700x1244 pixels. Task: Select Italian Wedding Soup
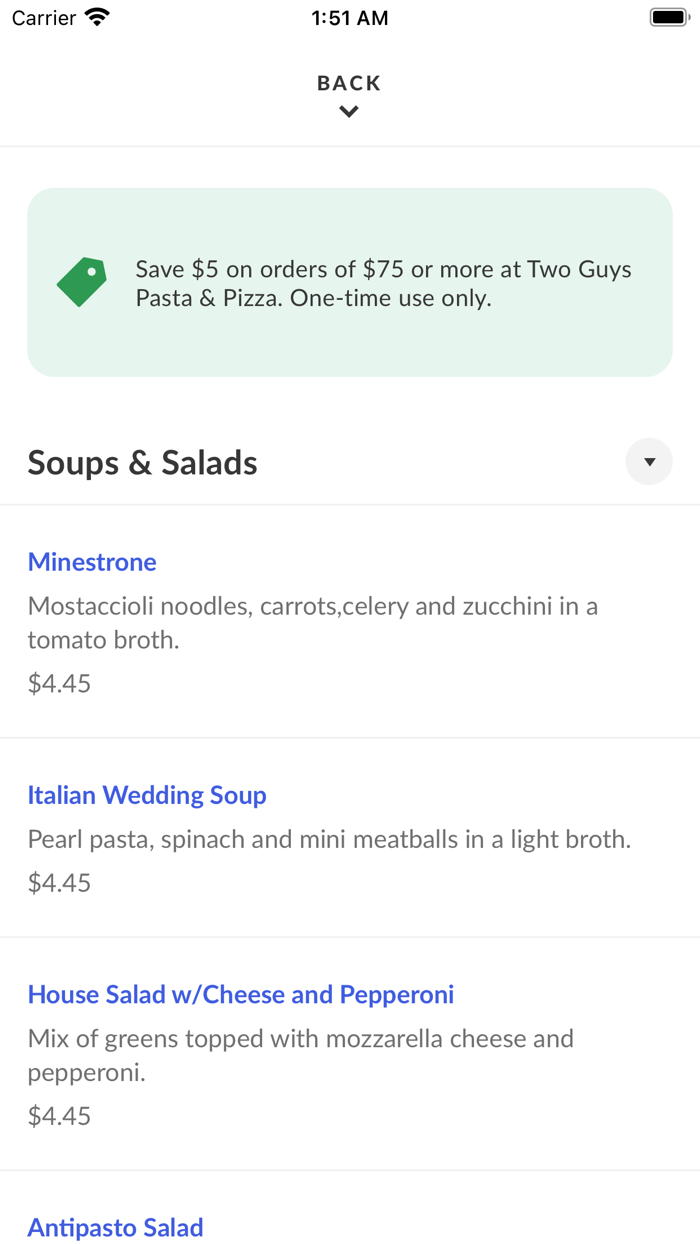[x=148, y=795]
